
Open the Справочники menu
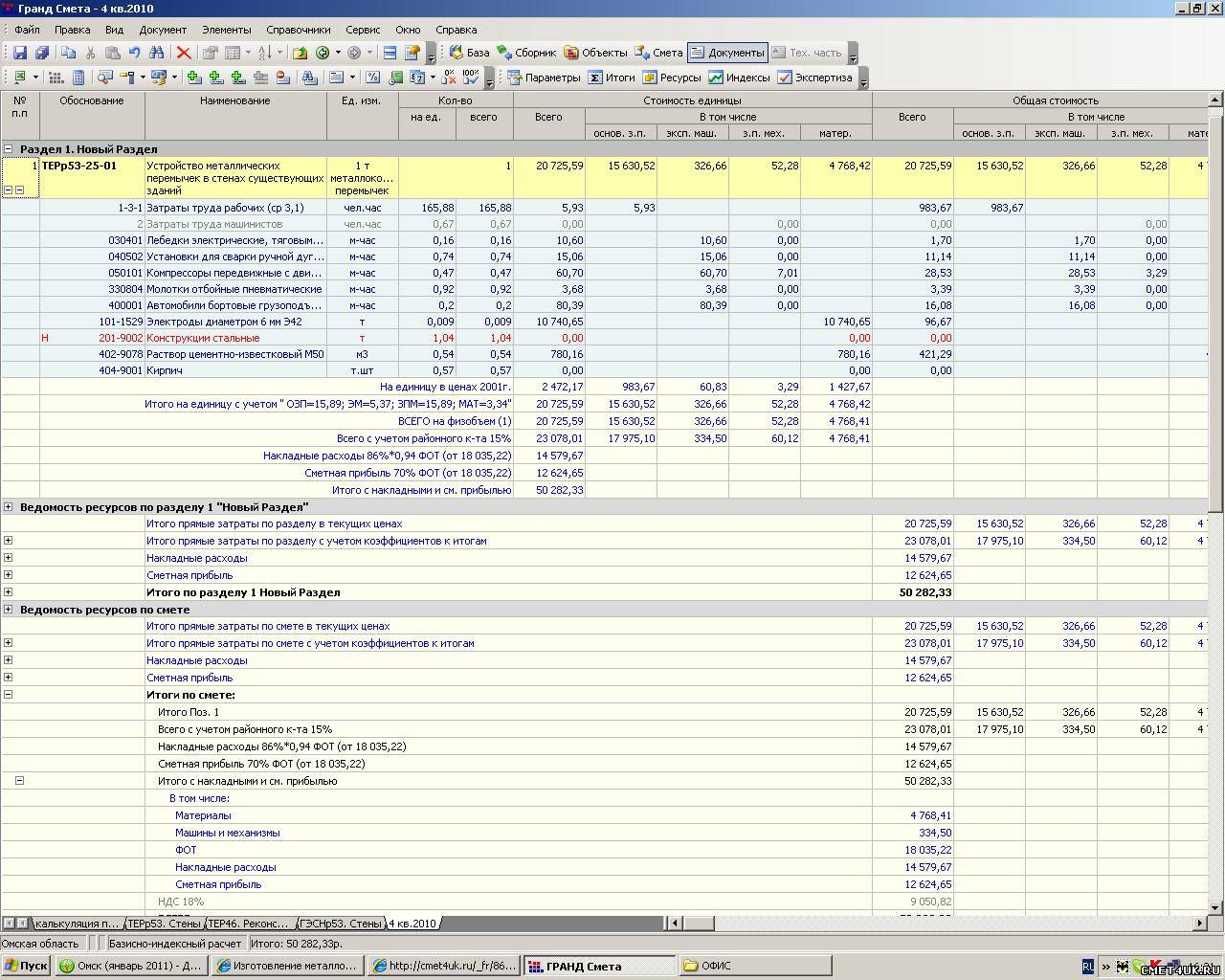click(x=298, y=30)
